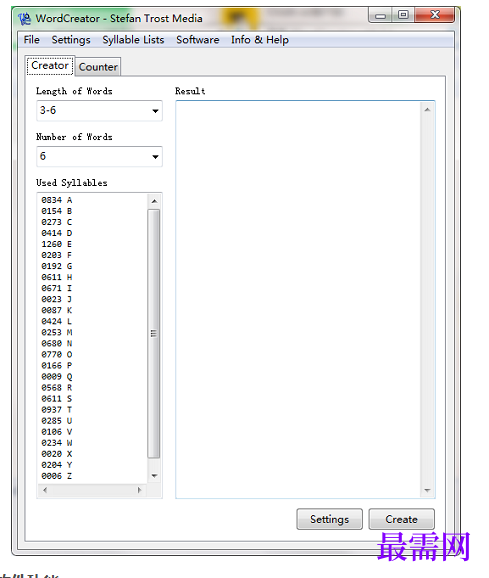This screenshot has height=578, width=489.
Task: Select the syllable row "0424 L"
Action: pyautogui.click(x=57, y=321)
